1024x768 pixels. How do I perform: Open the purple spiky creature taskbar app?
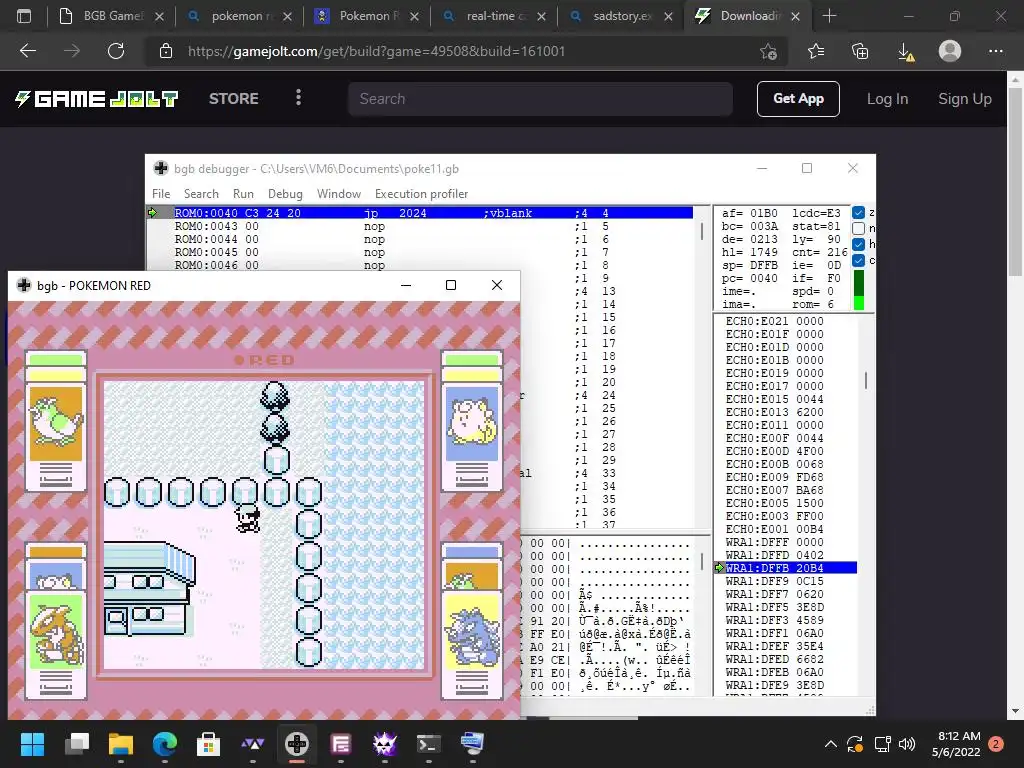[385, 744]
